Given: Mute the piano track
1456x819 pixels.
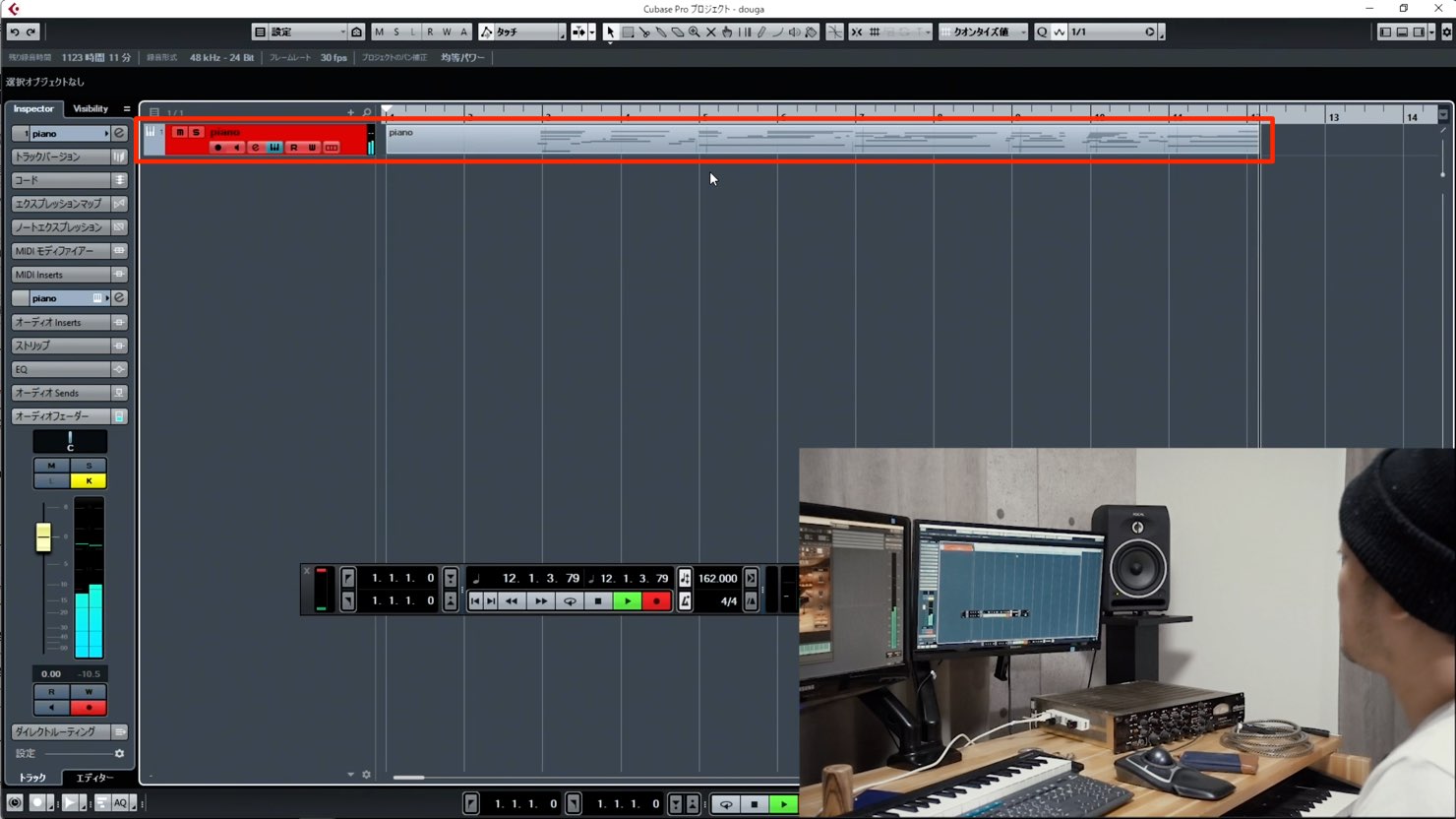Looking at the screenshot, I should point(180,132).
